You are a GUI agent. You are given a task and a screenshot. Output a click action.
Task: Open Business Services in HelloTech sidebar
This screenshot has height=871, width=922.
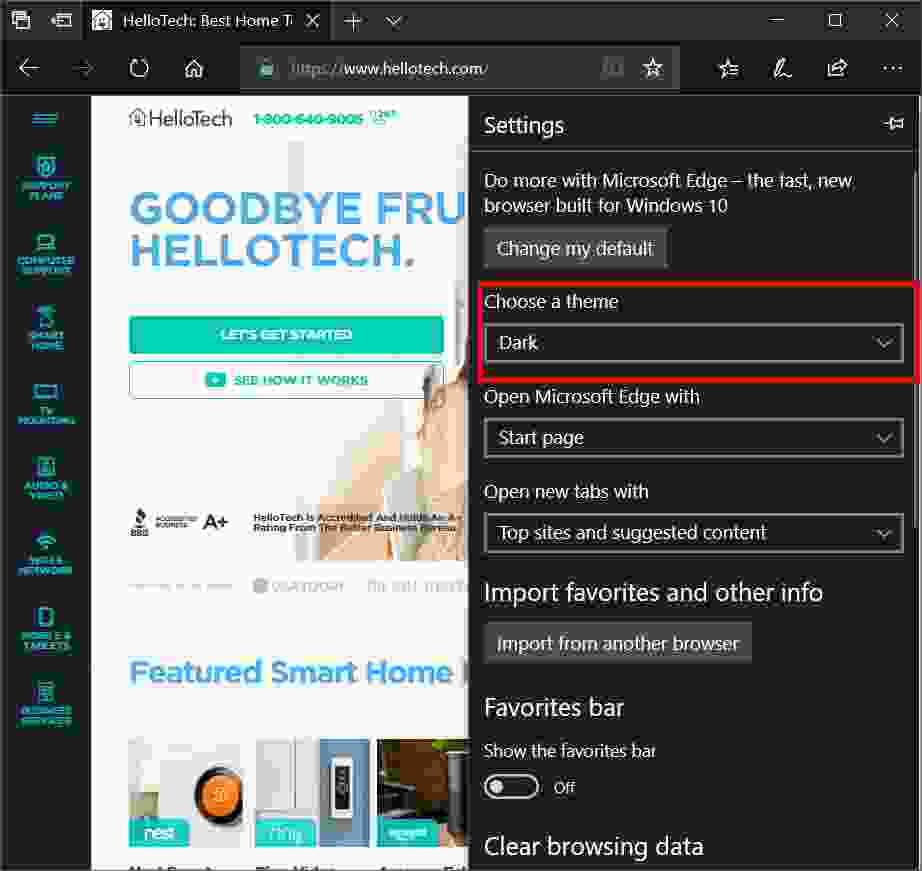click(x=46, y=703)
